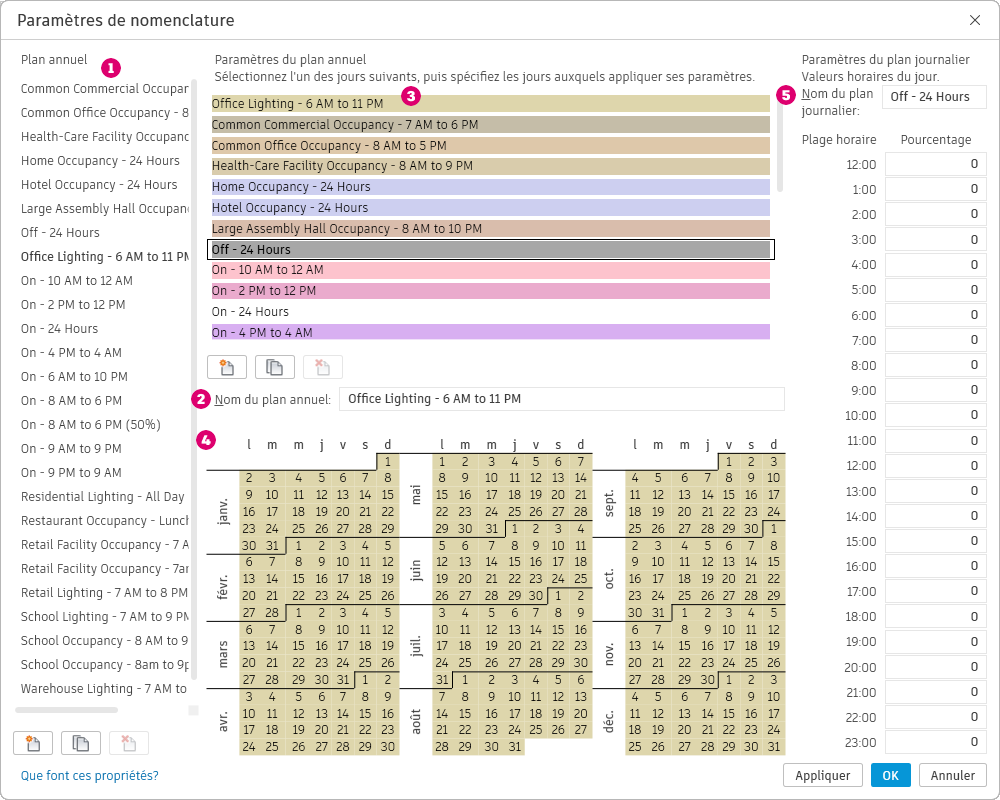Pick Health-Care Facility Occupancy - 8 AM to 9 PM bar
Image resolution: width=1000 pixels, height=800 pixels.
click(490, 166)
